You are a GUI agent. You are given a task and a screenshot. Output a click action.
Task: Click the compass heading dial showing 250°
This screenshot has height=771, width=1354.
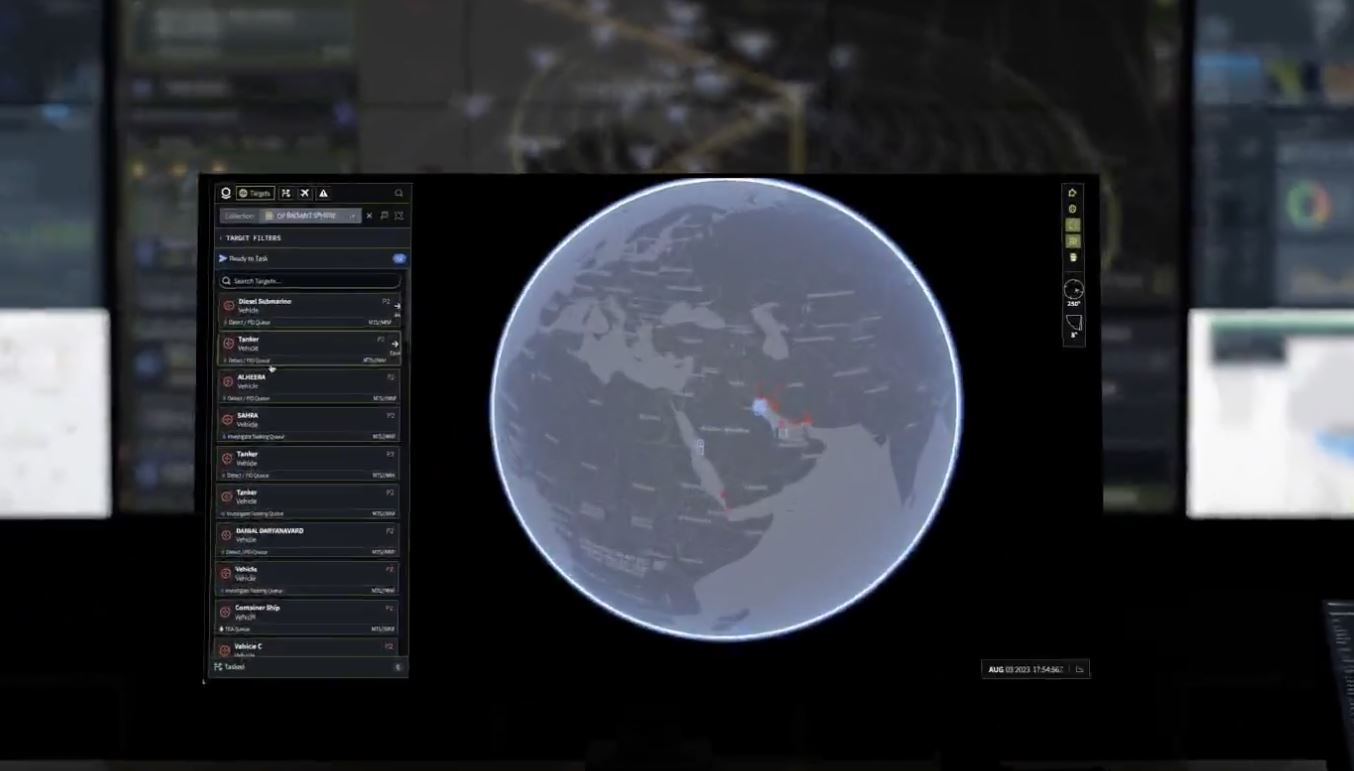click(x=1073, y=290)
